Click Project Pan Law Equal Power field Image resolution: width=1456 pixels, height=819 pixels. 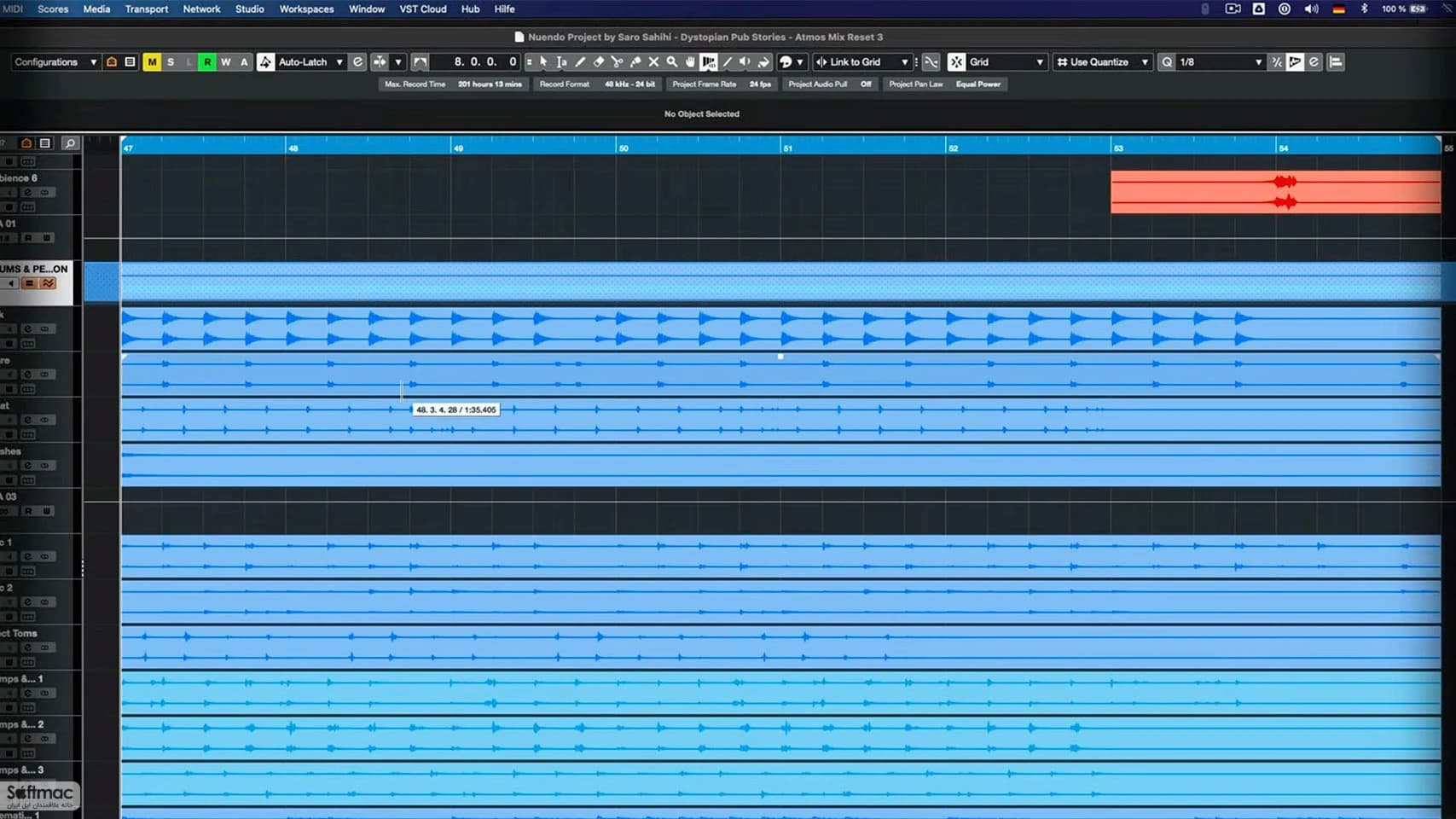pyautogui.click(x=944, y=84)
